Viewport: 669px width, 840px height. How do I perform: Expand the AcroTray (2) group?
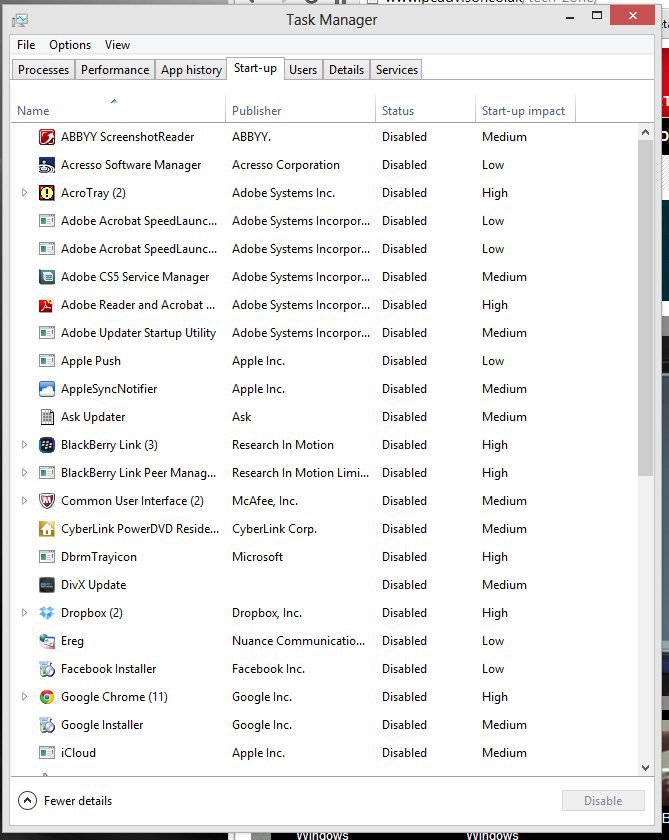click(24, 193)
